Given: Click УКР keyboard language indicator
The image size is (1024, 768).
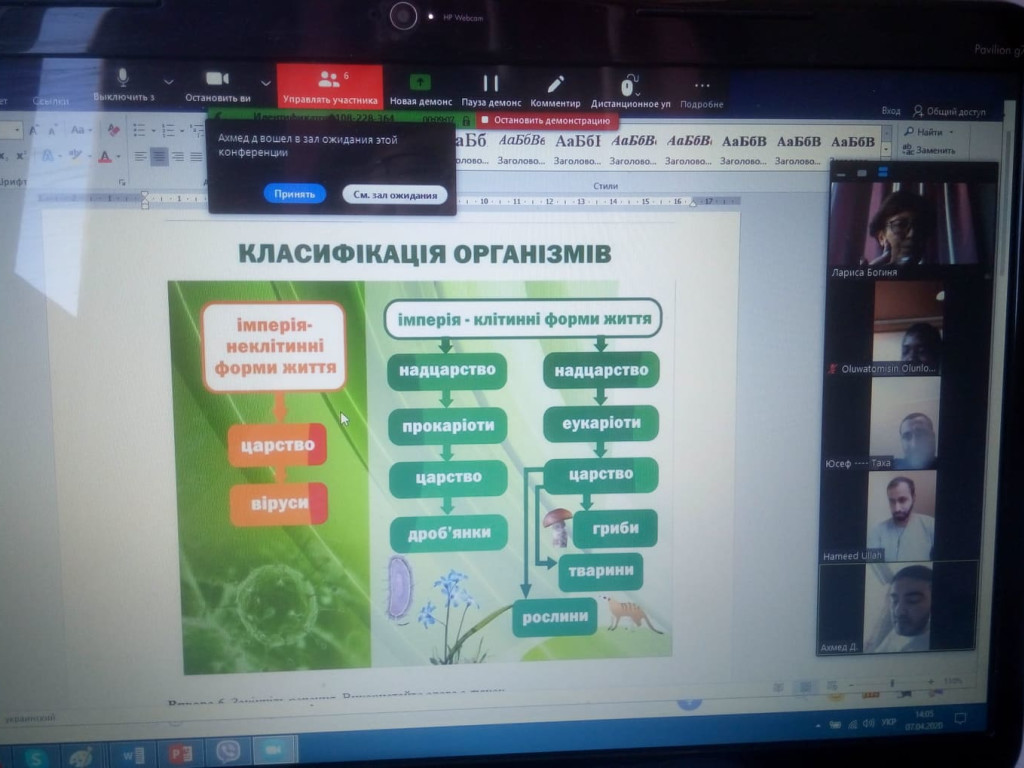Looking at the screenshot, I should (888, 723).
